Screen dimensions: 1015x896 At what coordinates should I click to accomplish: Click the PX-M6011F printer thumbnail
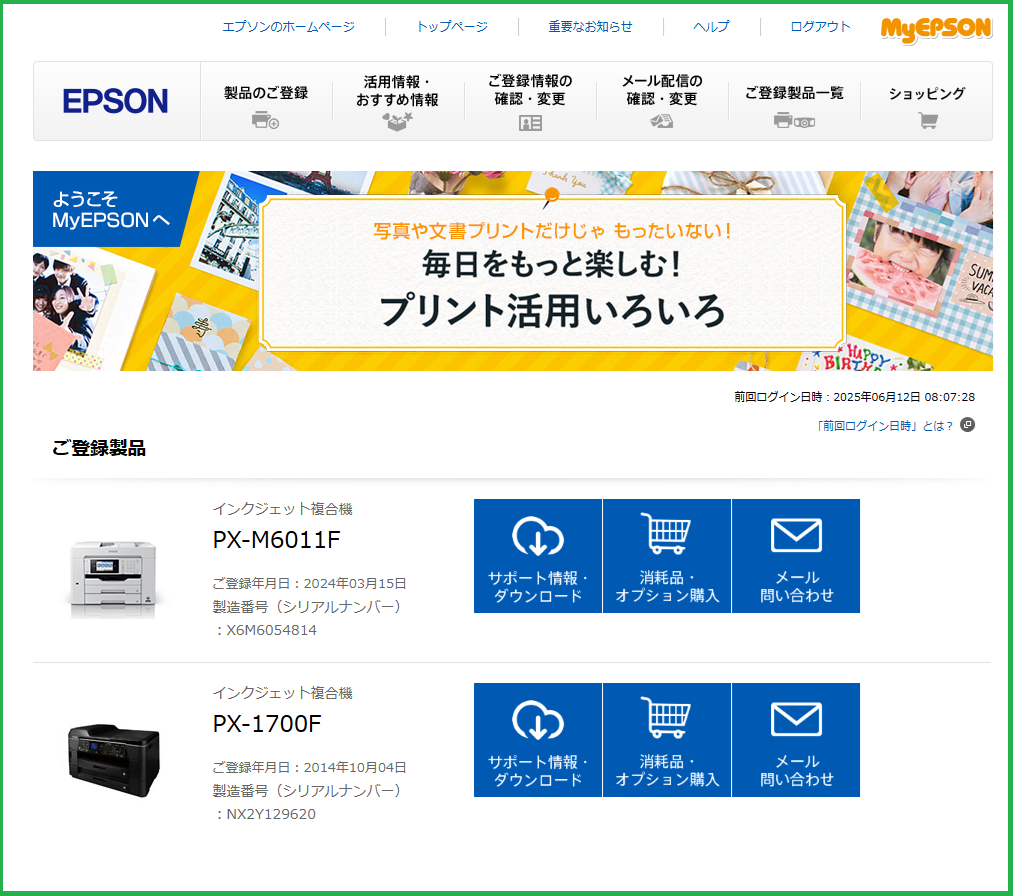pos(113,578)
